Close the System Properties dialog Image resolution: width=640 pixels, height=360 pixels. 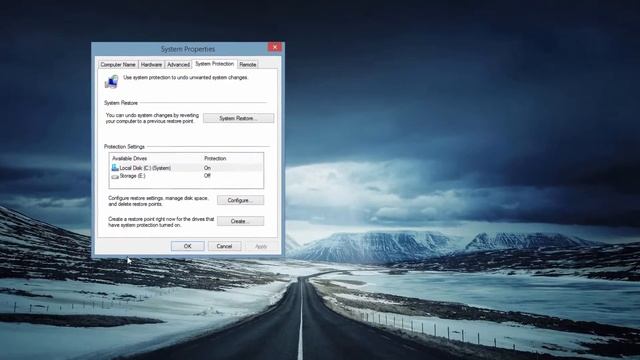click(275, 47)
